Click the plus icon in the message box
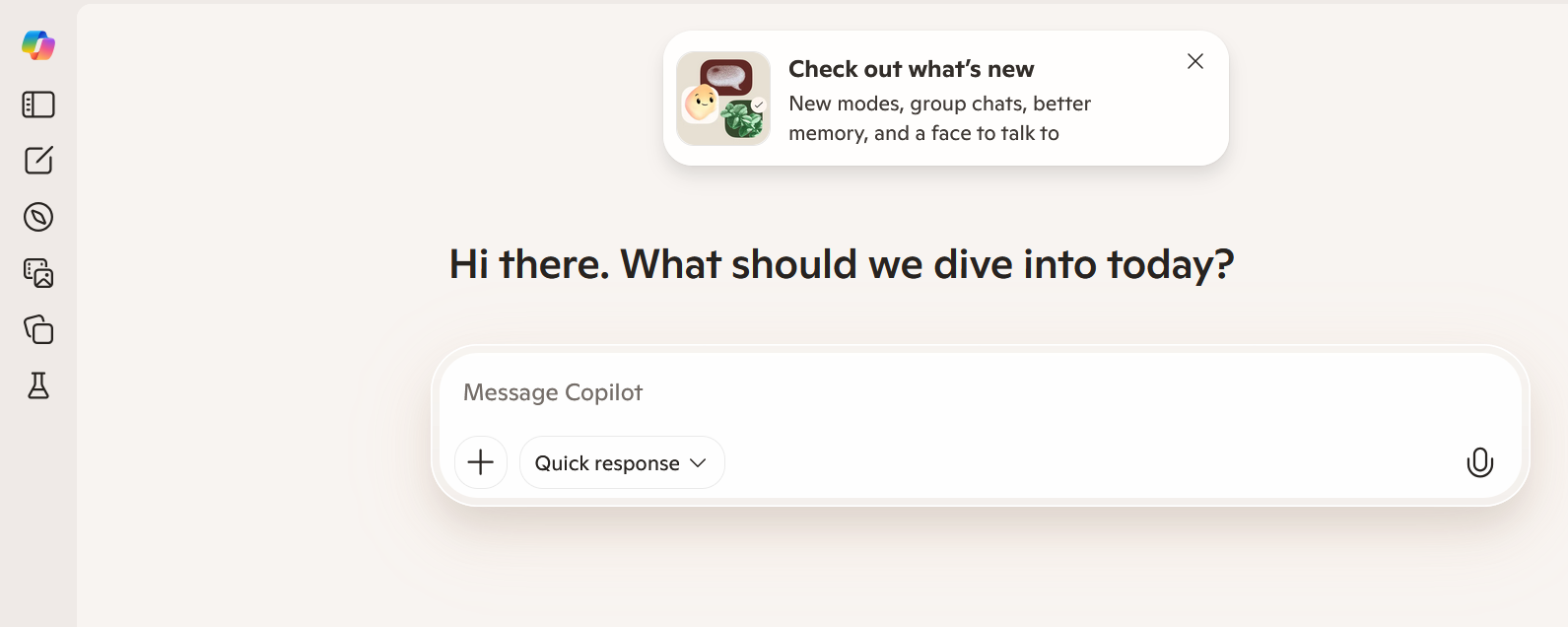Screen dimensions: 1568x627 (480, 461)
